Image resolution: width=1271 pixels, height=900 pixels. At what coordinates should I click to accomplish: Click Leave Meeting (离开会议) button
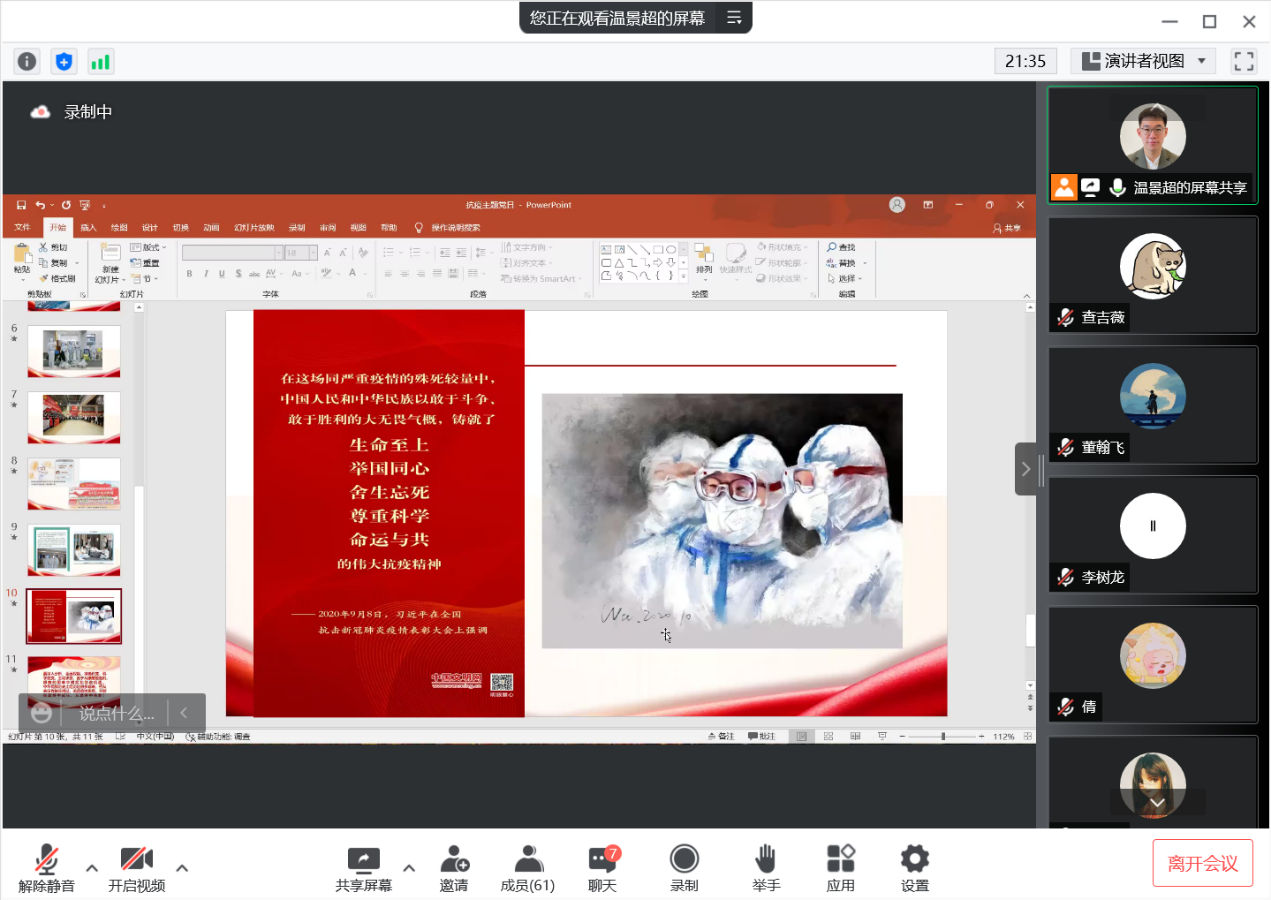click(1202, 864)
